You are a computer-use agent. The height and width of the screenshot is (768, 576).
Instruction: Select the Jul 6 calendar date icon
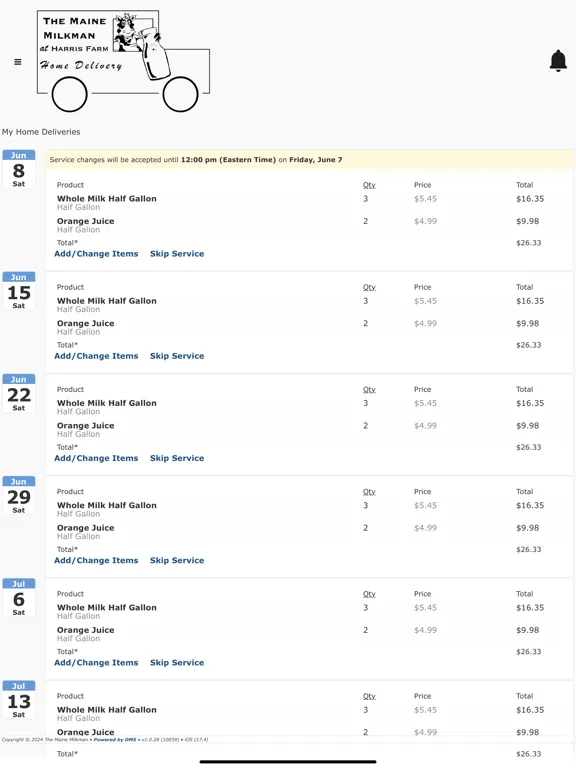[19, 598]
